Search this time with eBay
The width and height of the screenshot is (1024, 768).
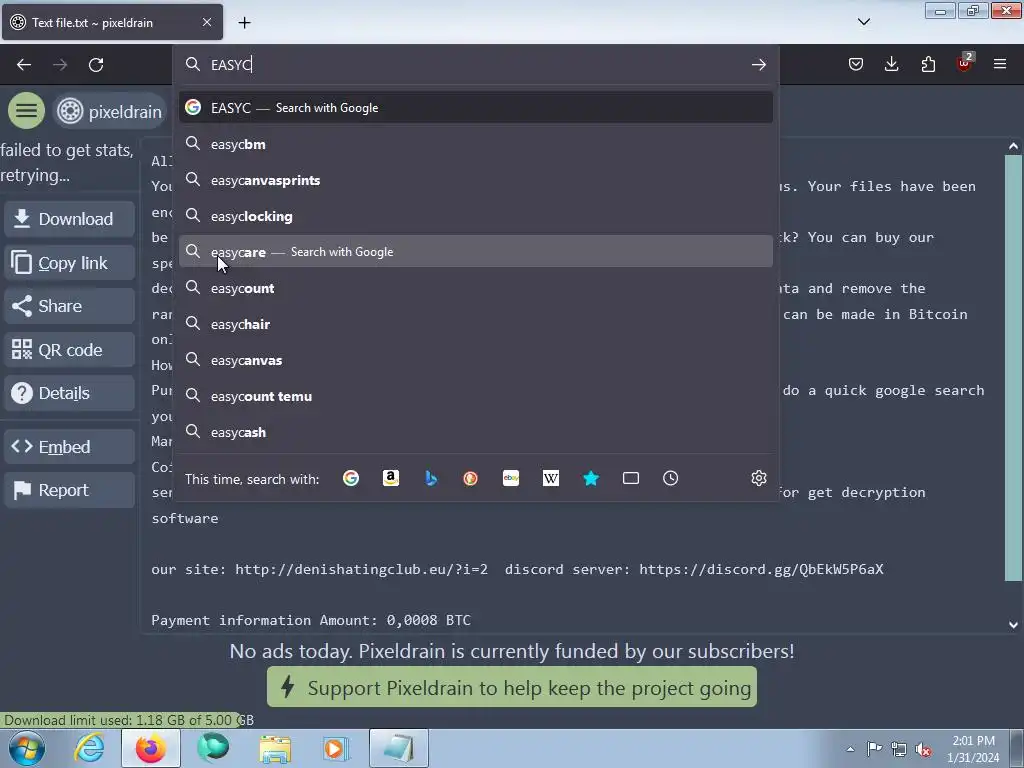coord(511,479)
